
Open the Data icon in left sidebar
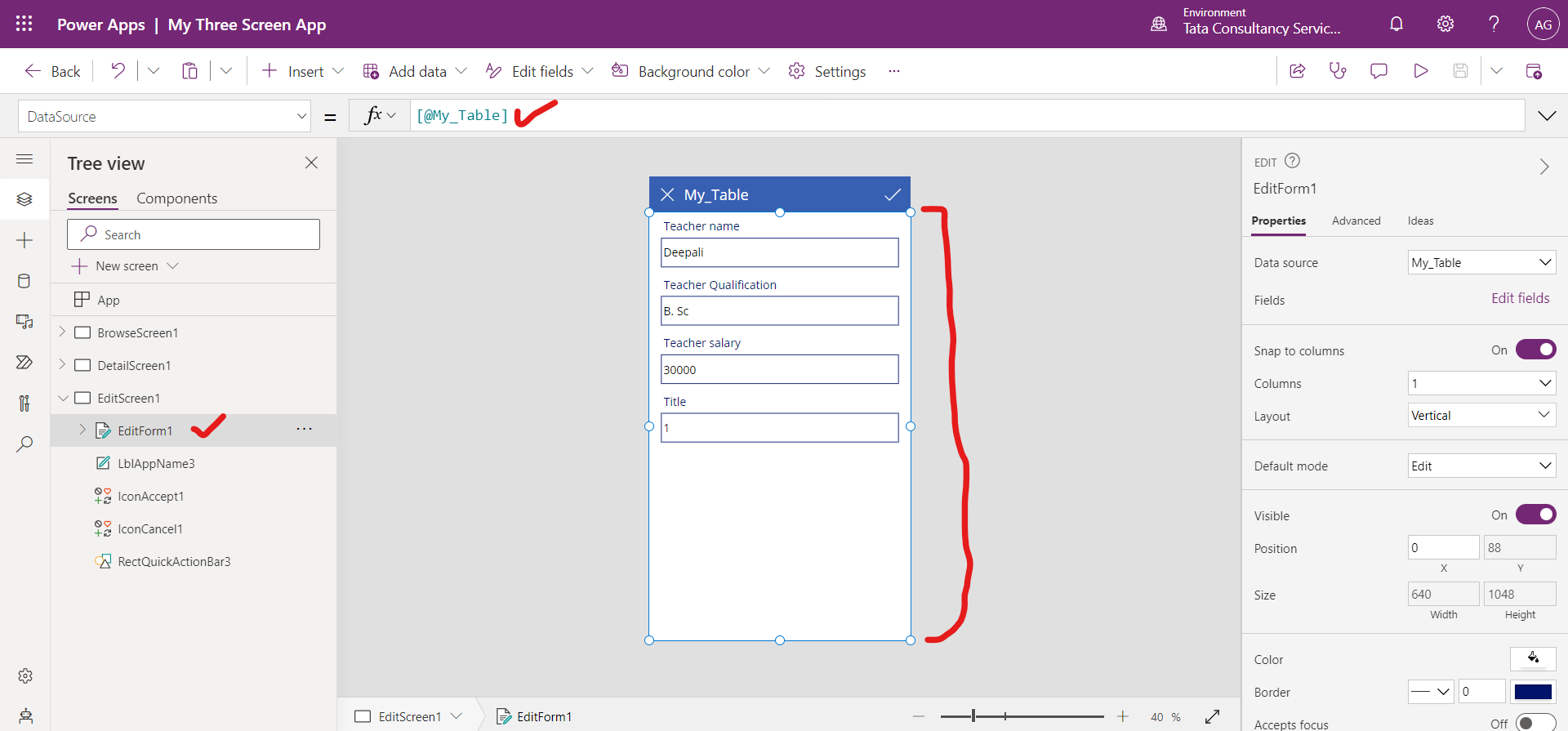coord(24,281)
